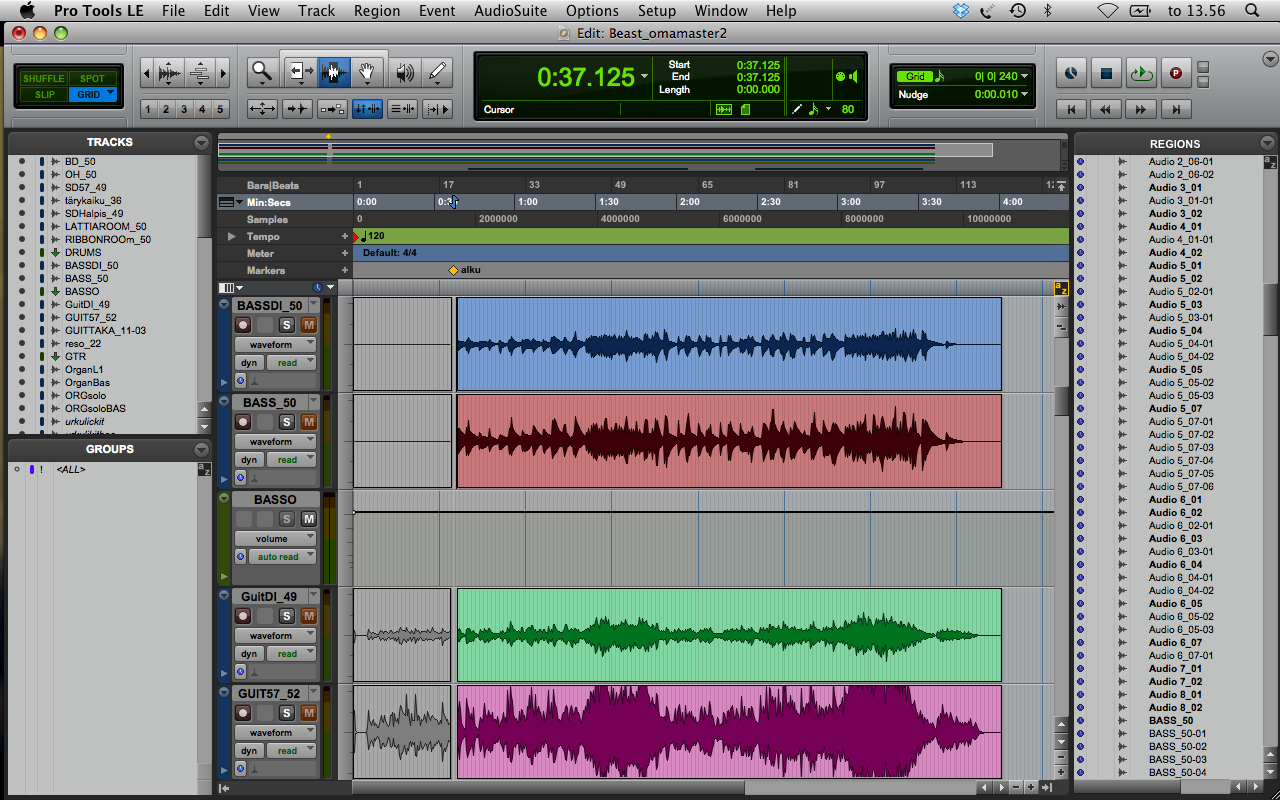Mute the GUIT57_52 track
The width and height of the screenshot is (1280, 800).
coord(308,713)
